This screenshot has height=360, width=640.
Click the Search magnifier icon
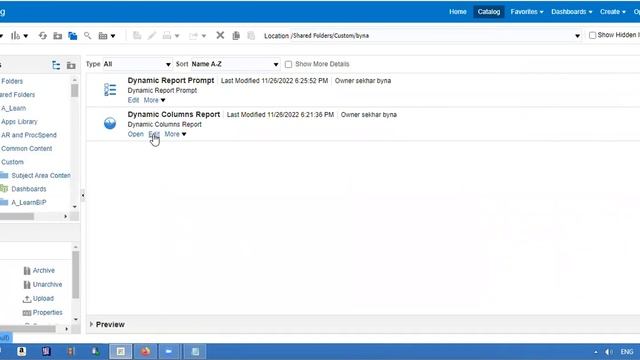(x=87, y=36)
